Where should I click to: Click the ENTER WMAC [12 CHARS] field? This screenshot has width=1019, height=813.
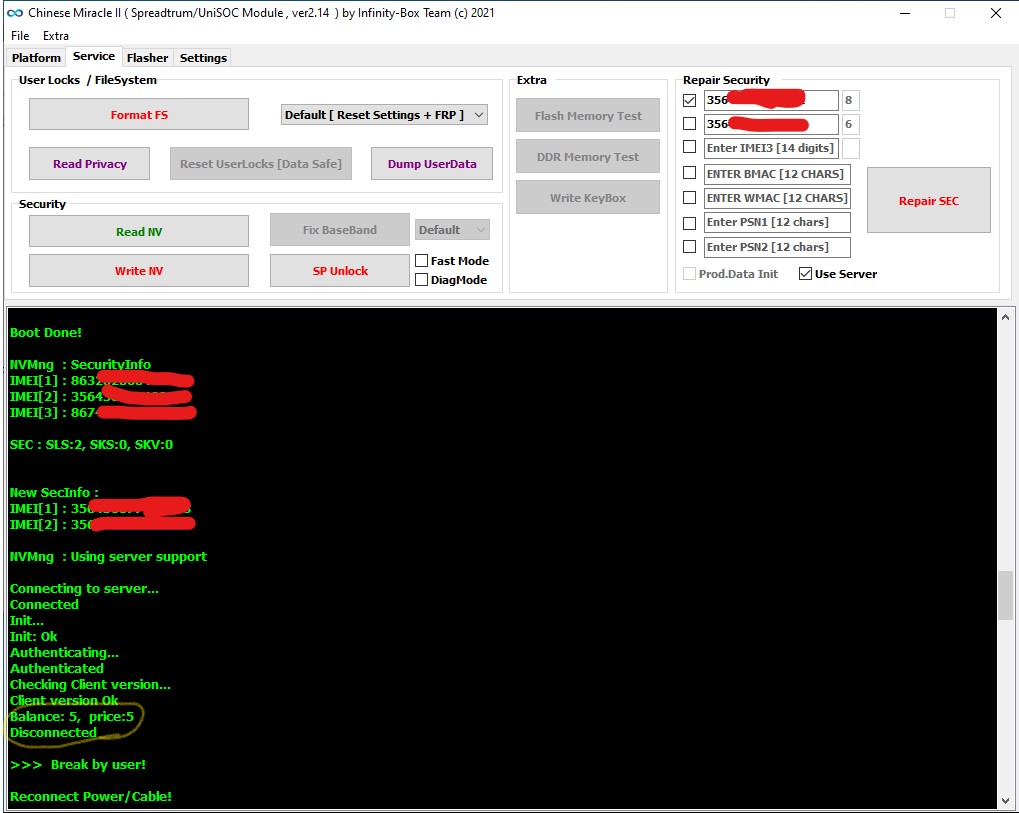(x=777, y=198)
